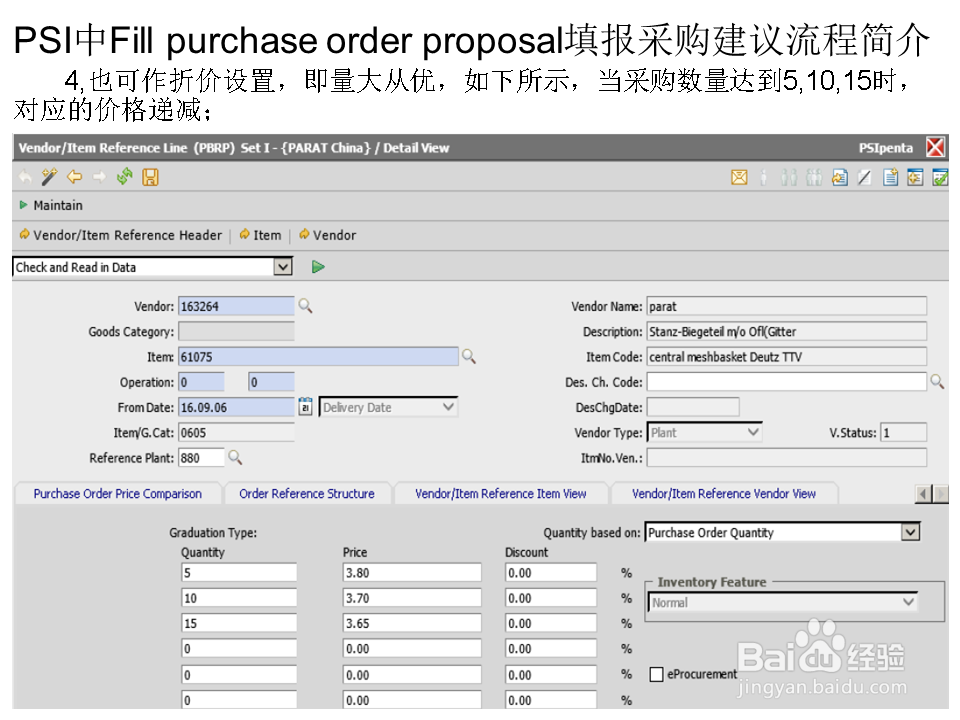Open the Quantity based on dropdown
960x720 pixels.
click(x=912, y=532)
